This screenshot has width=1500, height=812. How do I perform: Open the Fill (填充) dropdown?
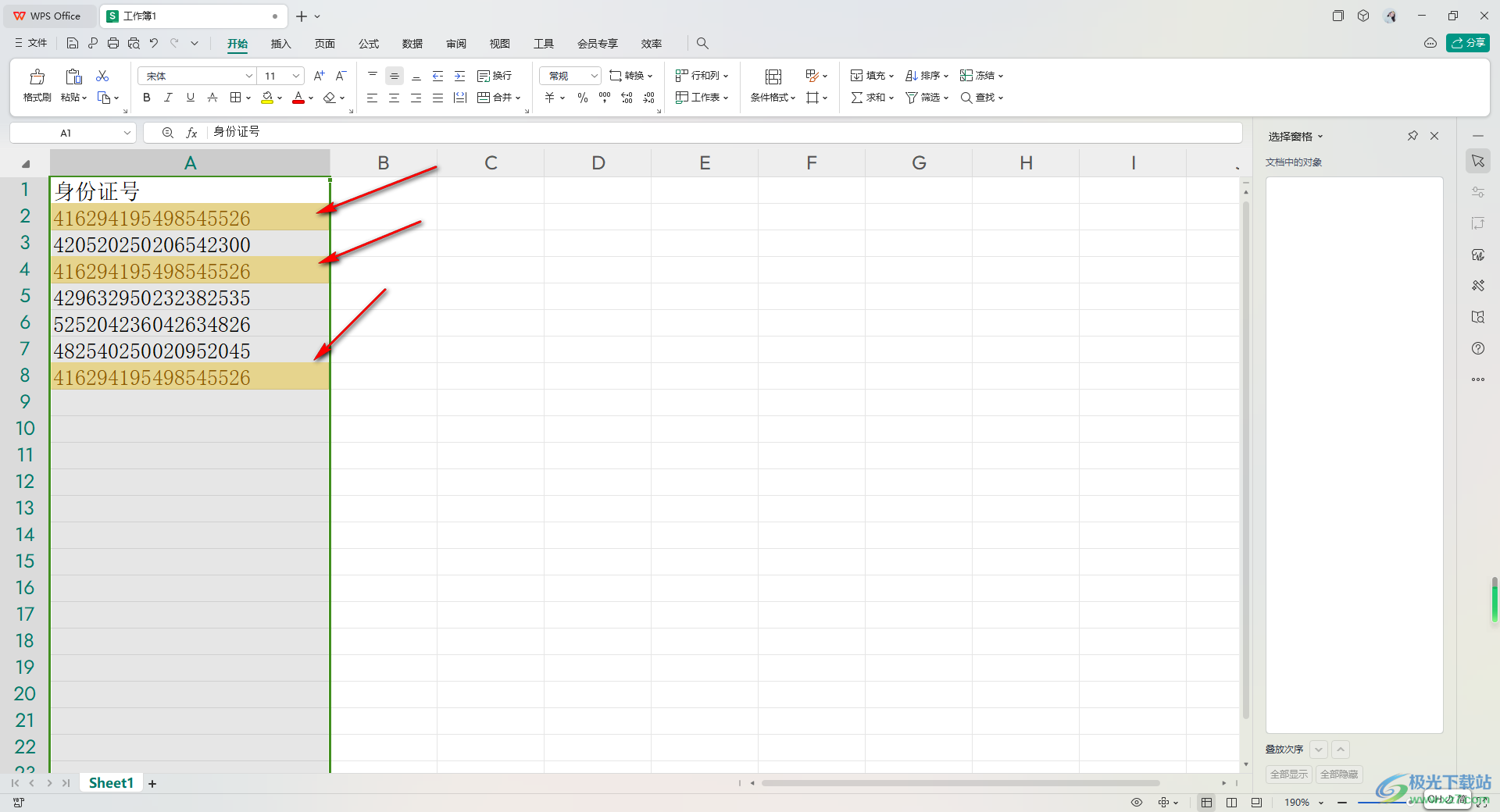(x=872, y=76)
